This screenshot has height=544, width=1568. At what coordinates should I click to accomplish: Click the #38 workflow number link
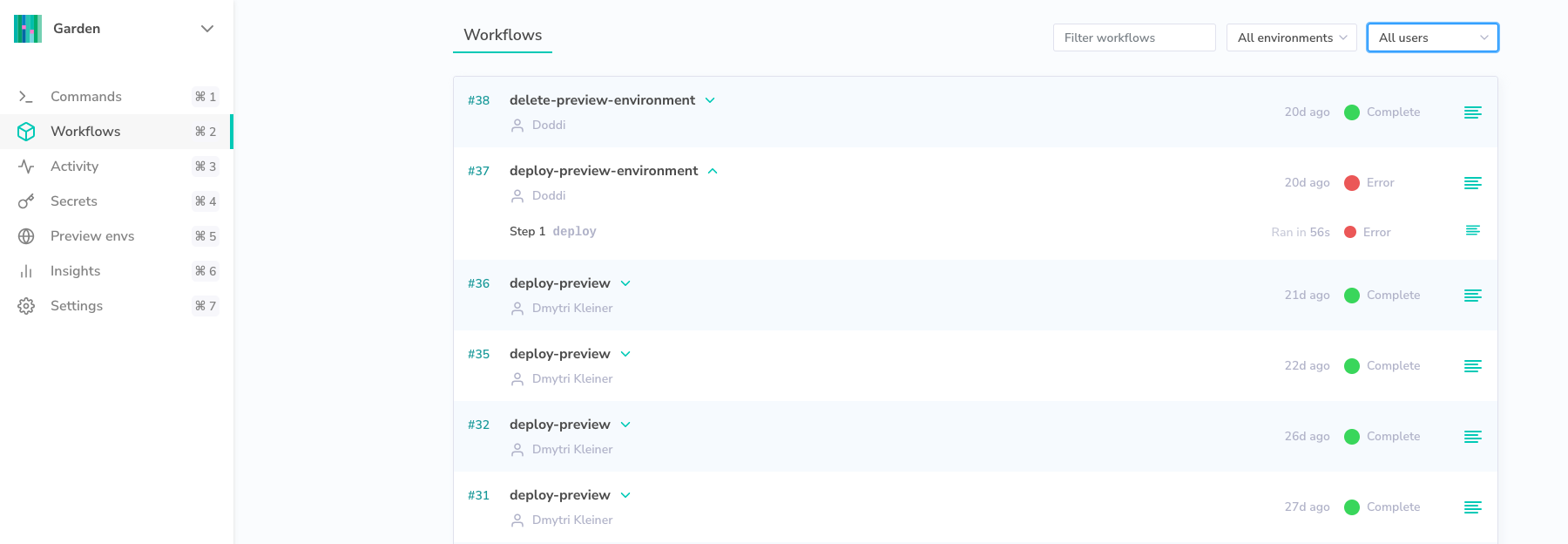[x=478, y=100]
